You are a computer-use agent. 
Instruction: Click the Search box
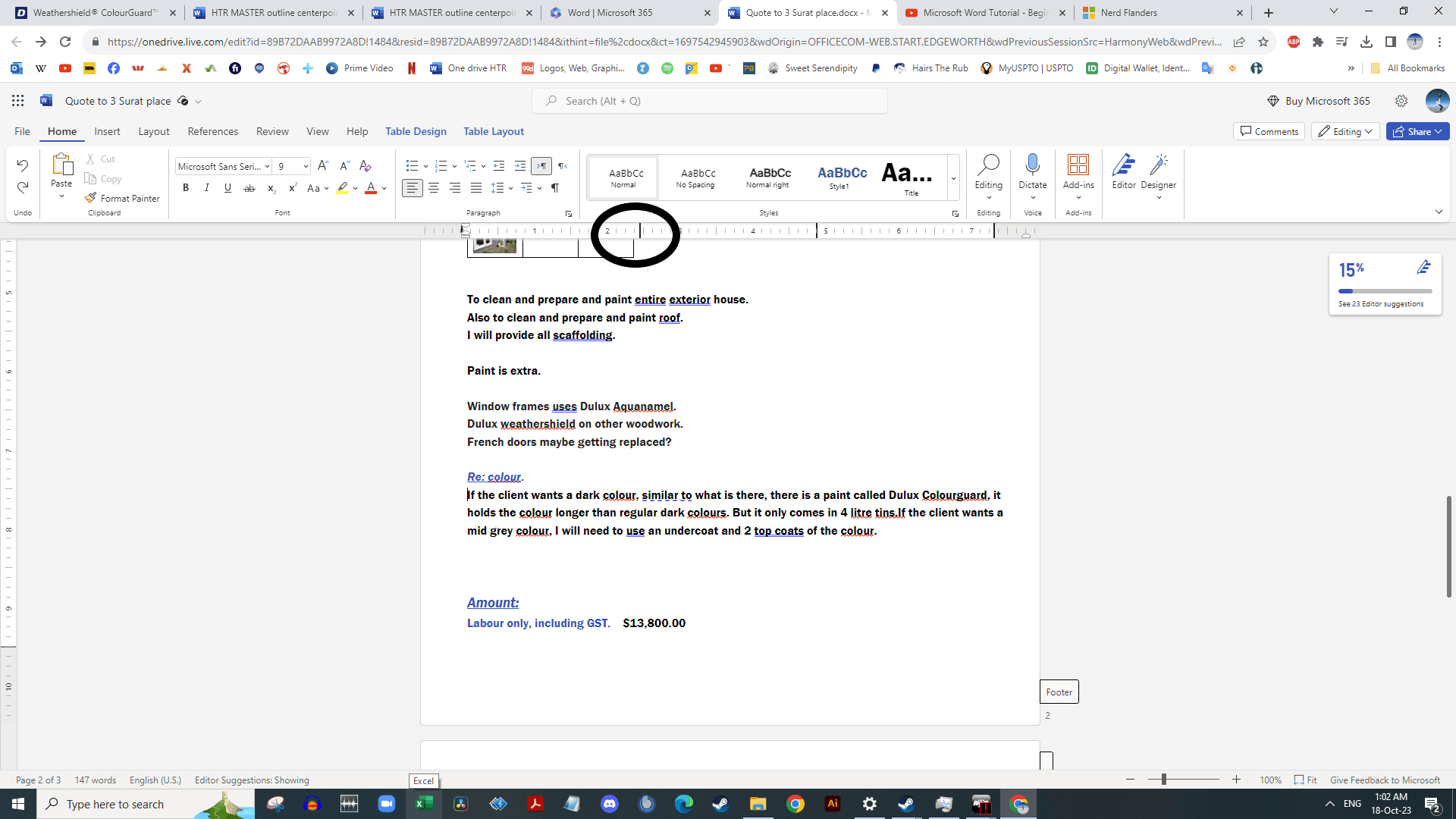[x=710, y=101]
